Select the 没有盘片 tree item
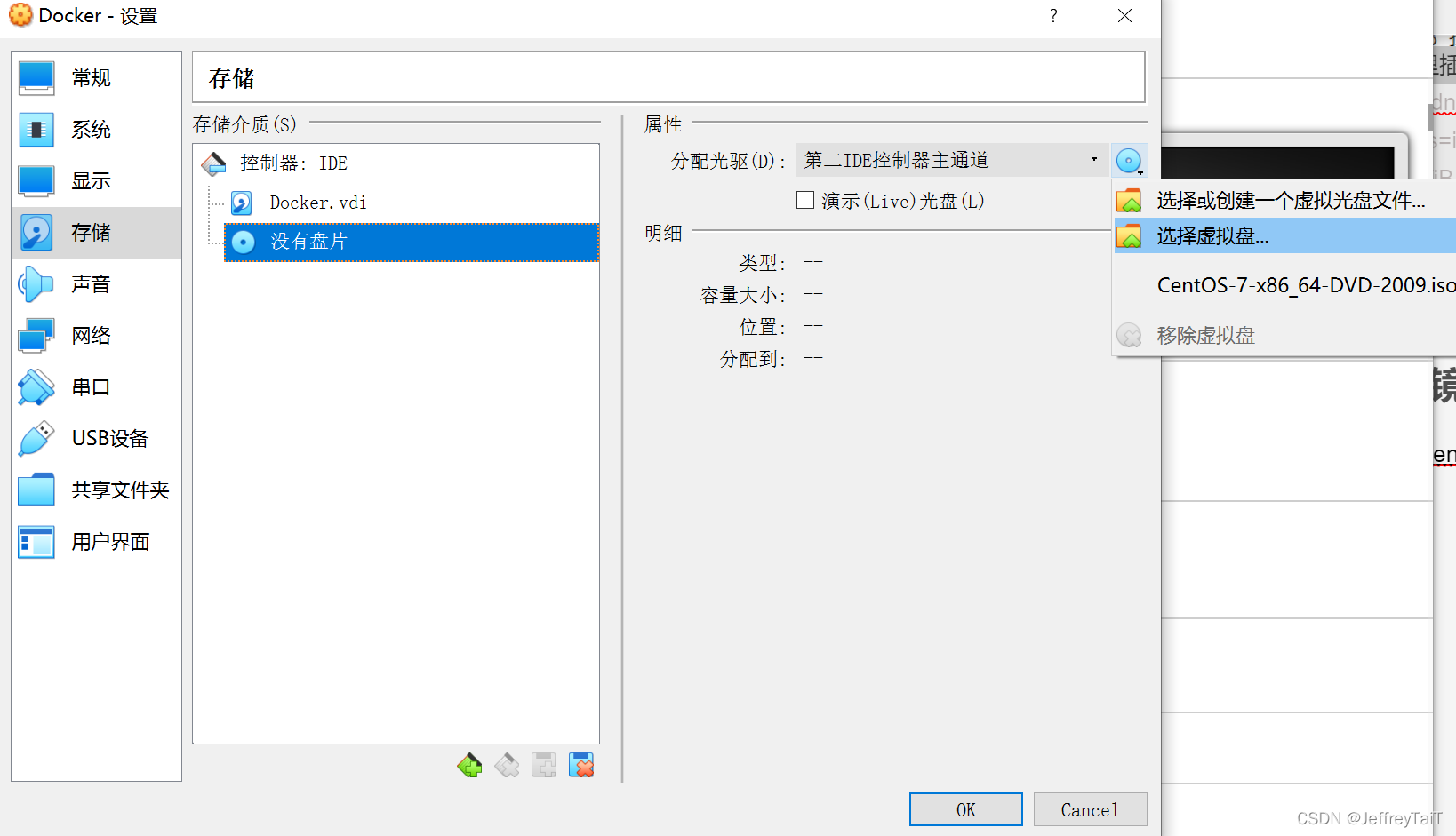 click(412, 242)
